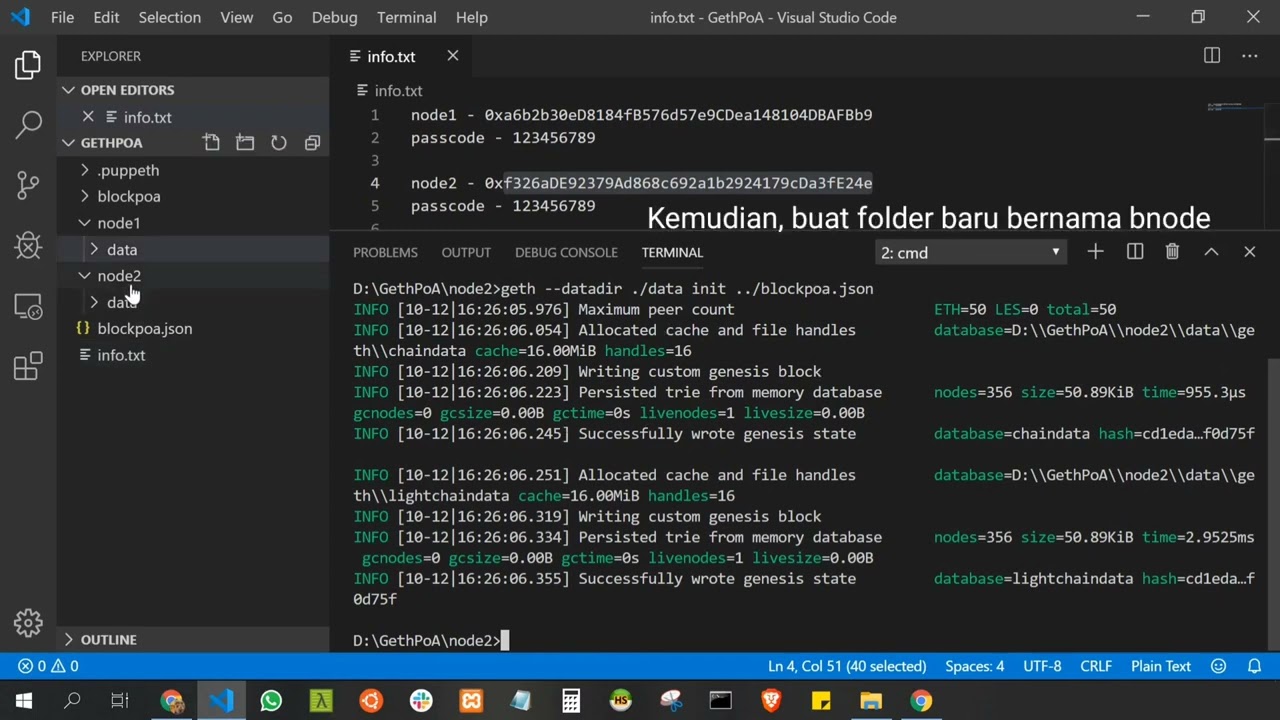1280x720 pixels.
Task: Close info.txt in Open Editors list
Action: (x=88, y=117)
